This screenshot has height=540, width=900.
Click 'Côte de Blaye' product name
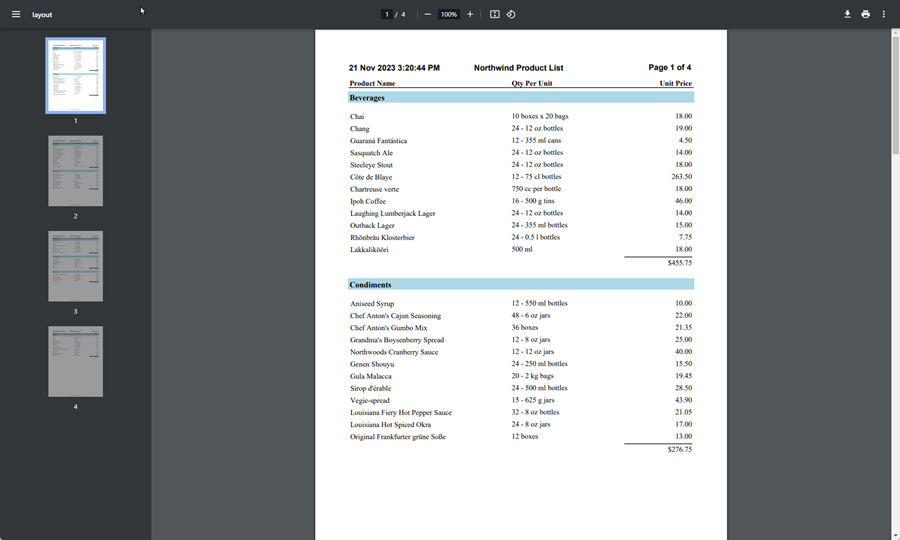click(371, 177)
